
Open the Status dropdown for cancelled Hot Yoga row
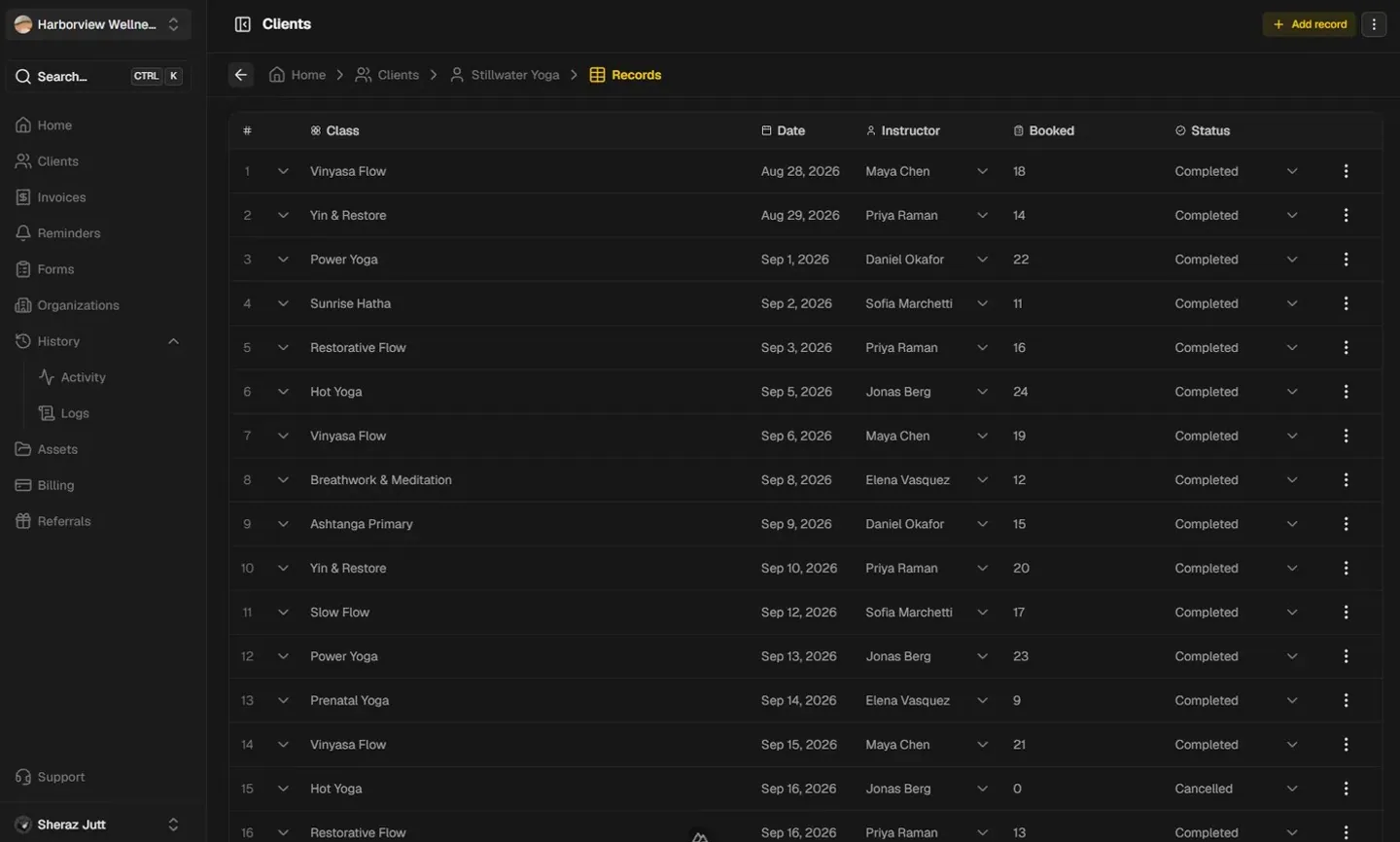click(x=1292, y=789)
